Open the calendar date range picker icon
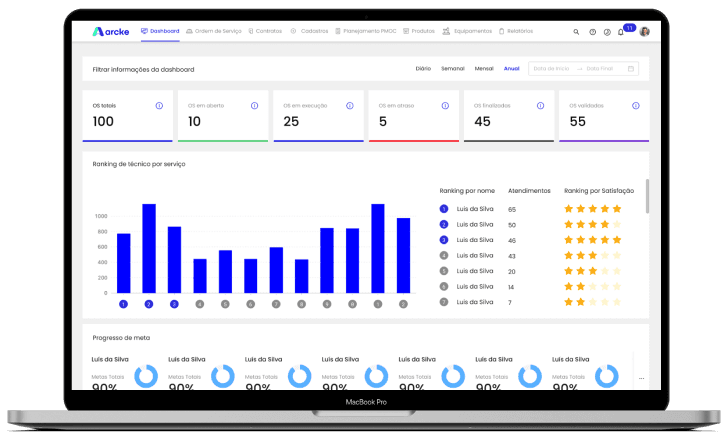This screenshot has height=442, width=728. (630, 69)
